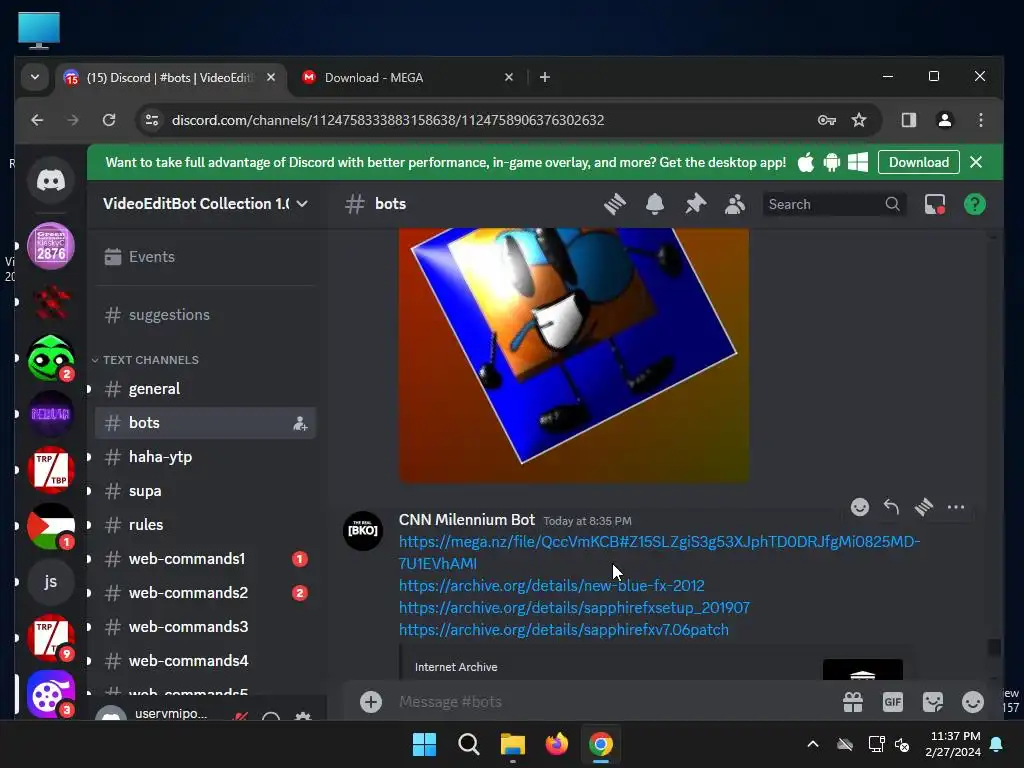This screenshot has width=1024, height=768.
Task: Show hidden tray icons chevron
Action: coord(812,744)
